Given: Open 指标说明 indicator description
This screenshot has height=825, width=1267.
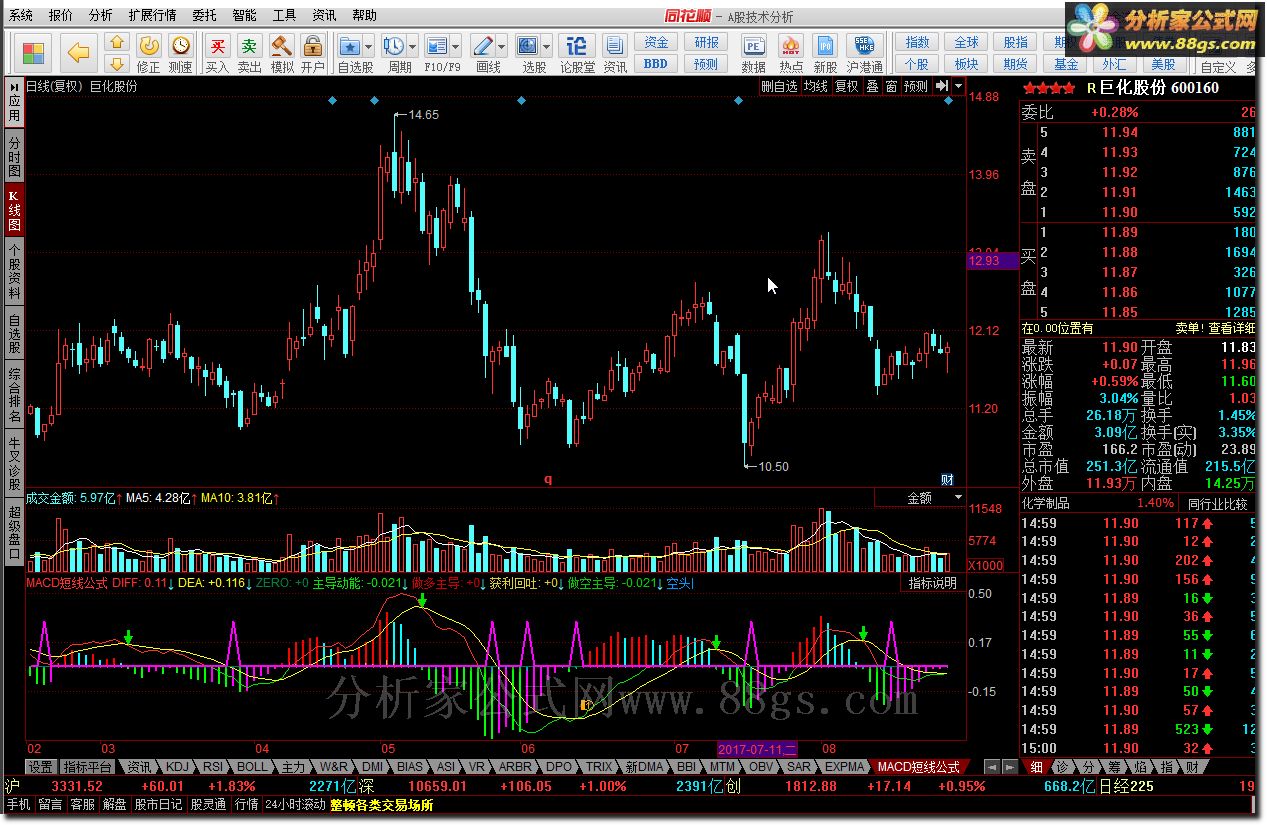Looking at the screenshot, I should point(932,583).
